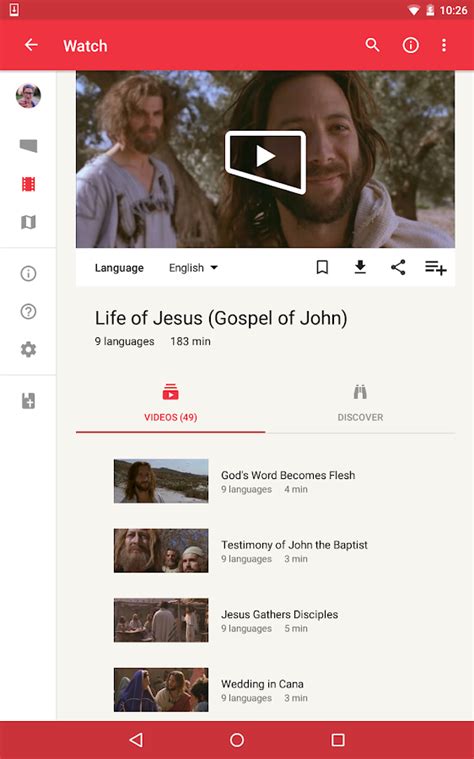This screenshot has height=759, width=474.
Task: Tap the "Life of Jesus (Gospel of John)" title
Action: (x=221, y=319)
